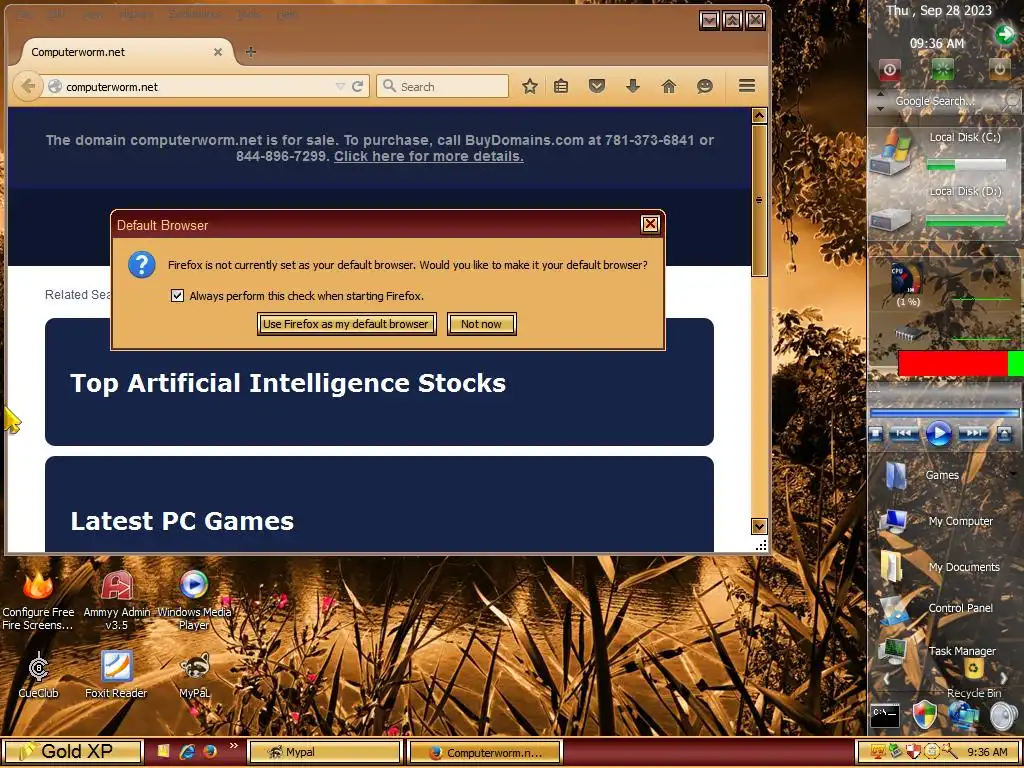Skip to next track in sidebar player
The image size is (1024, 768).
[973, 433]
